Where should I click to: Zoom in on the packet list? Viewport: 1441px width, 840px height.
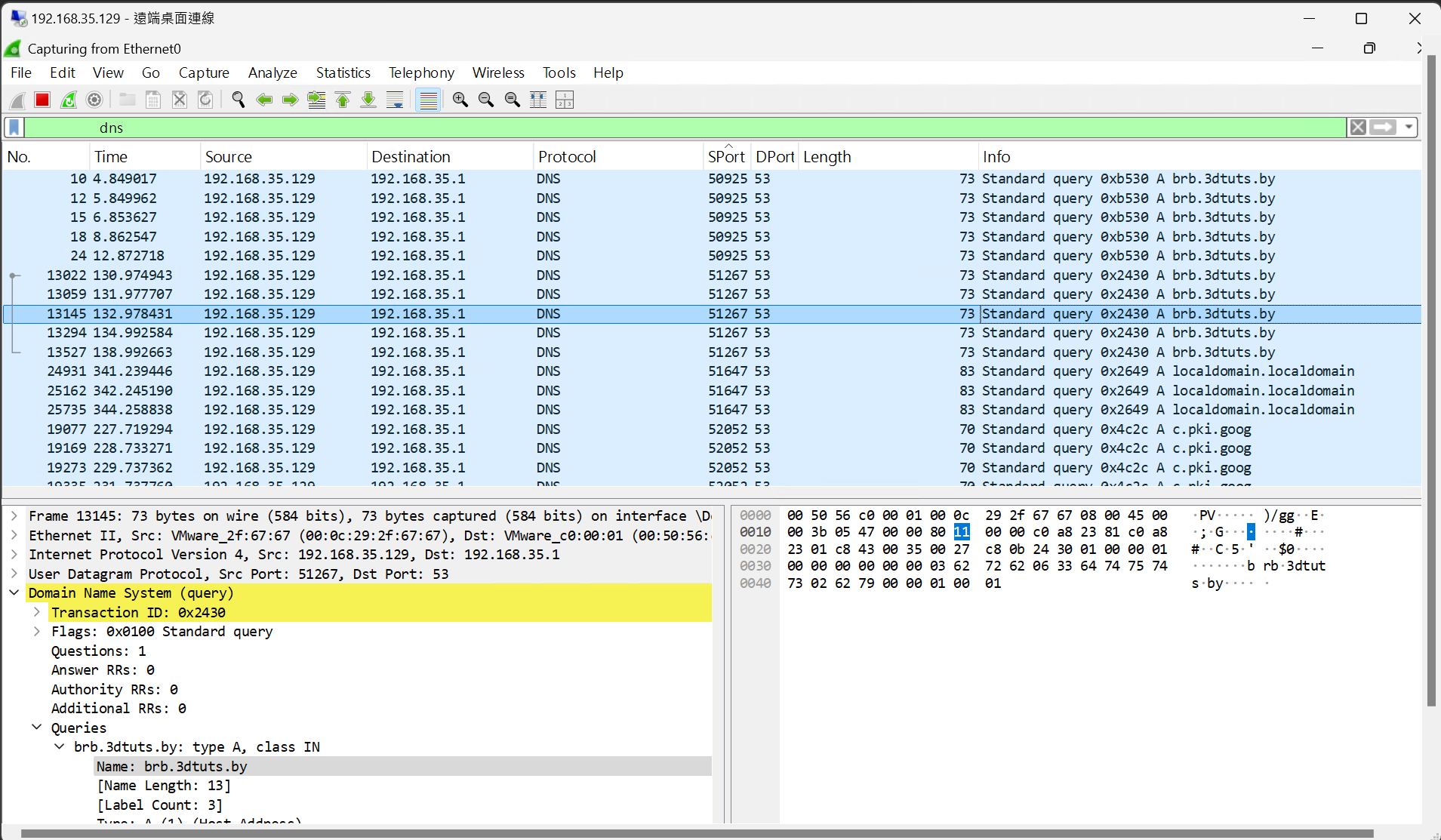click(460, 100)
